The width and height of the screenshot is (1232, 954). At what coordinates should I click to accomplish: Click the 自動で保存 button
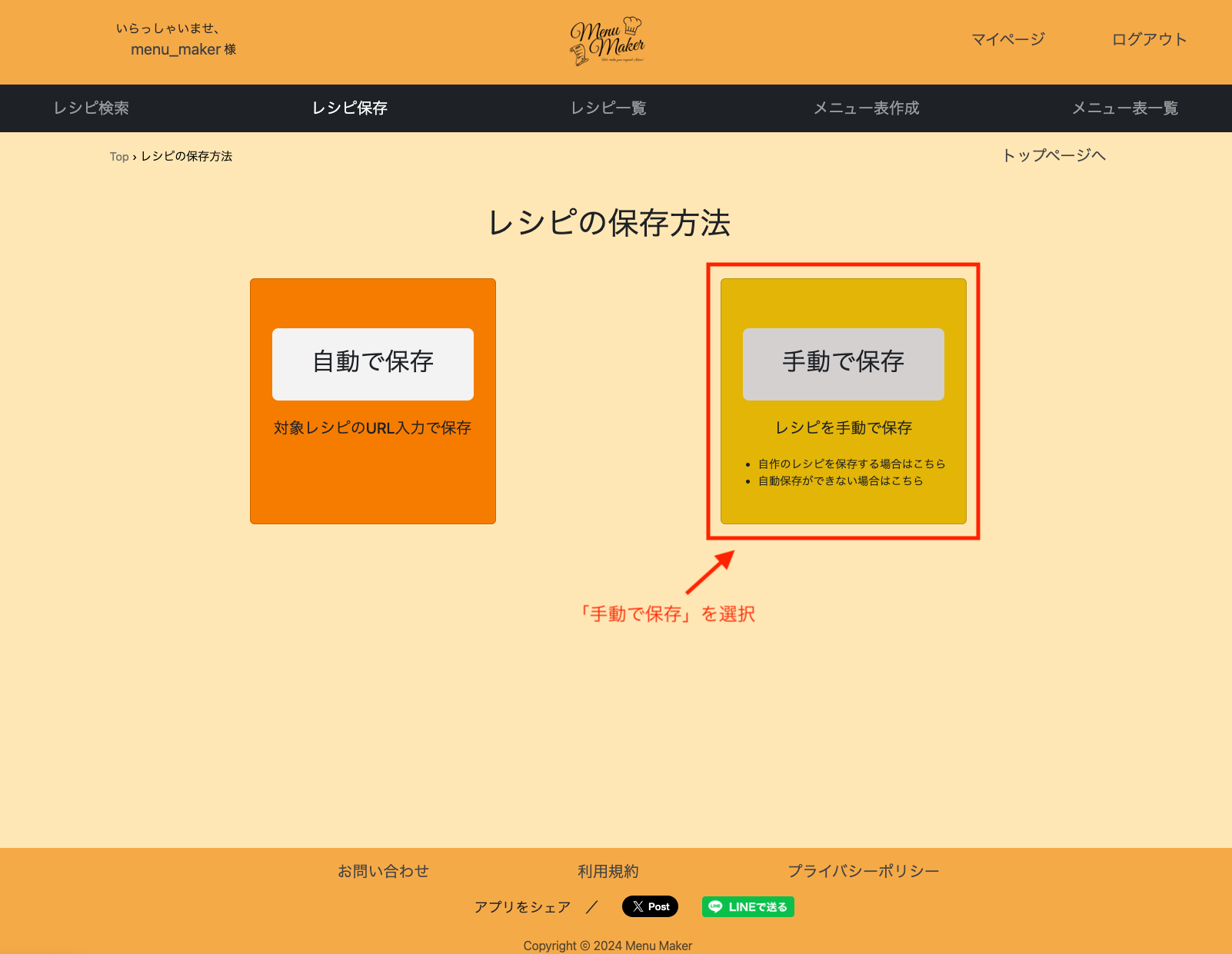pos(373,364)
